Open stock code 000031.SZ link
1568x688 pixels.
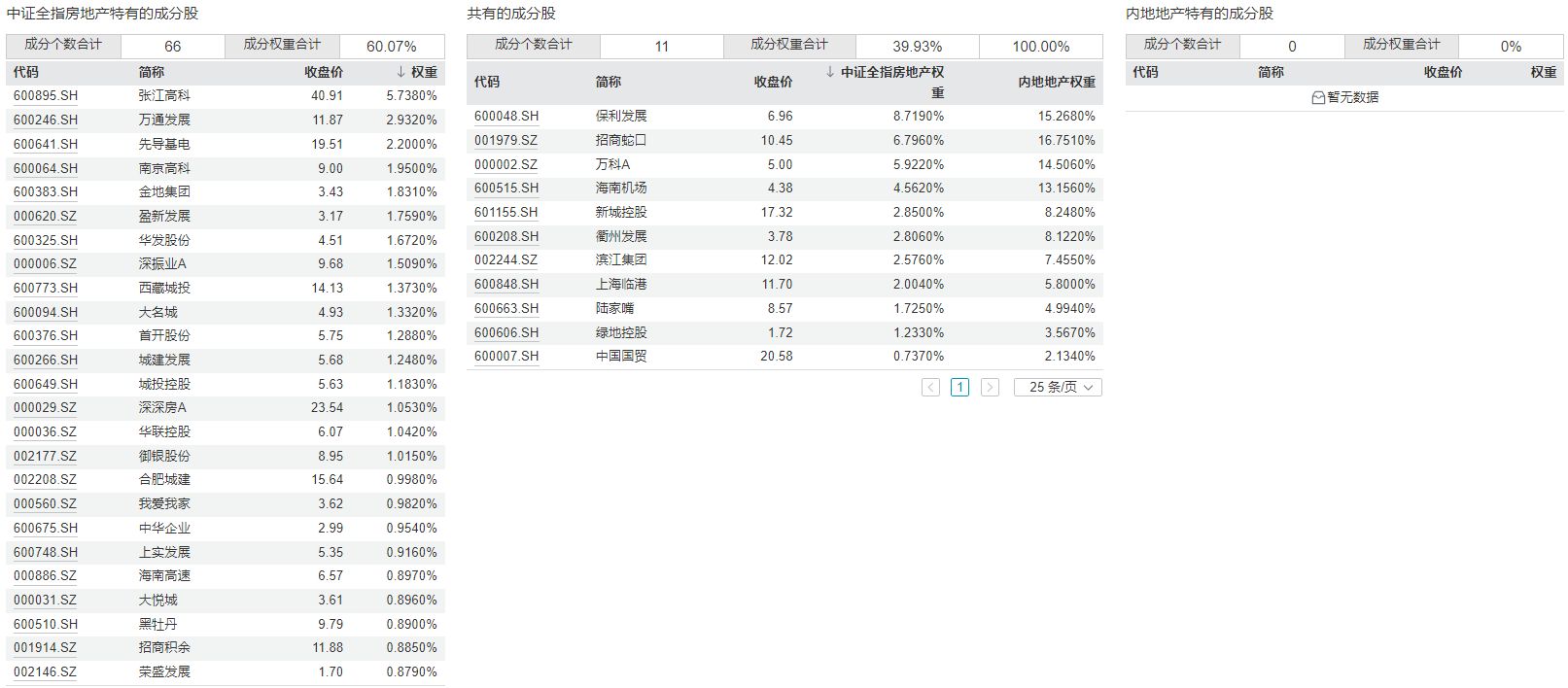point(45,600)
